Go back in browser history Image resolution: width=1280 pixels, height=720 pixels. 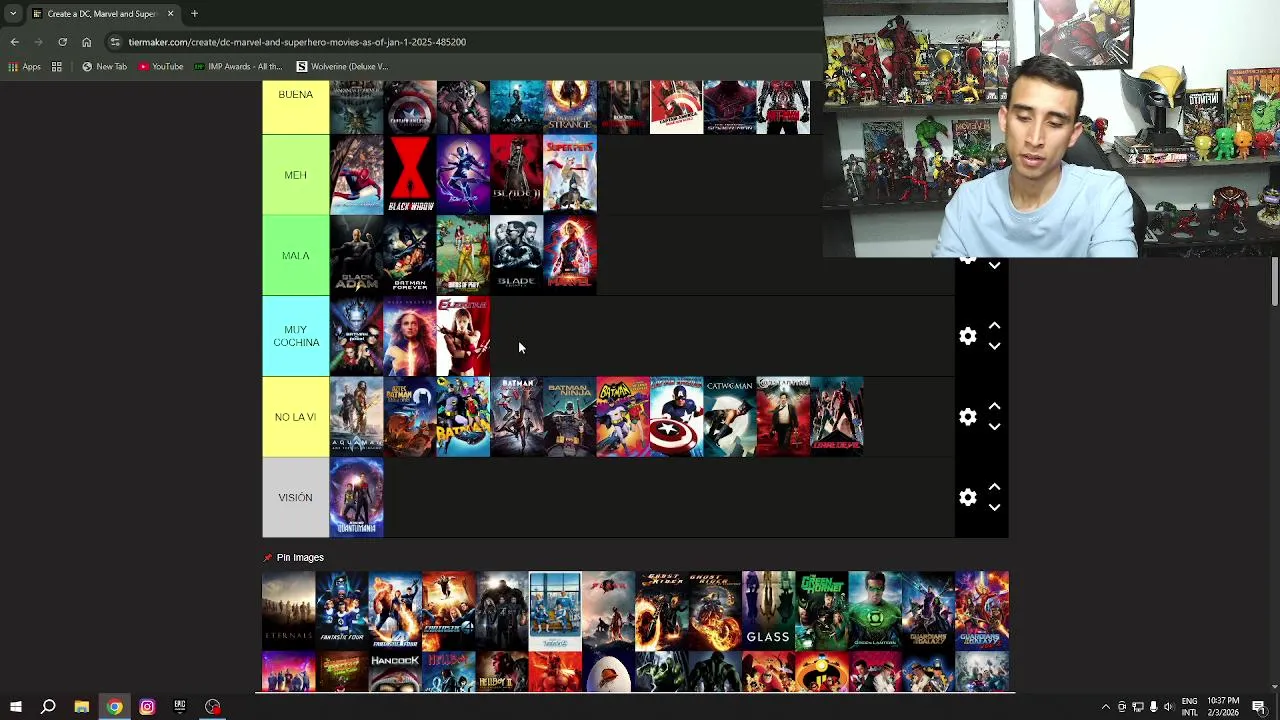click(14, 42)
